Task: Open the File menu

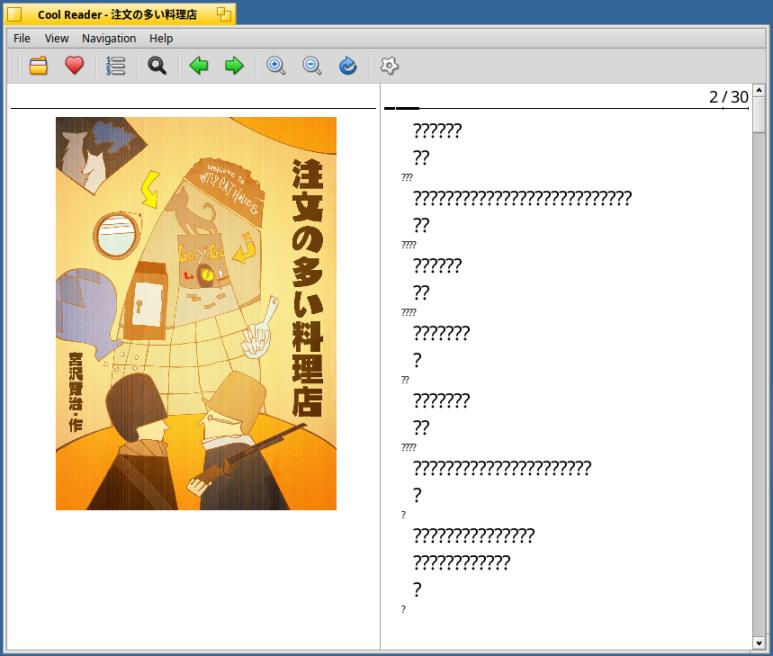Action: tap(22, 38)
